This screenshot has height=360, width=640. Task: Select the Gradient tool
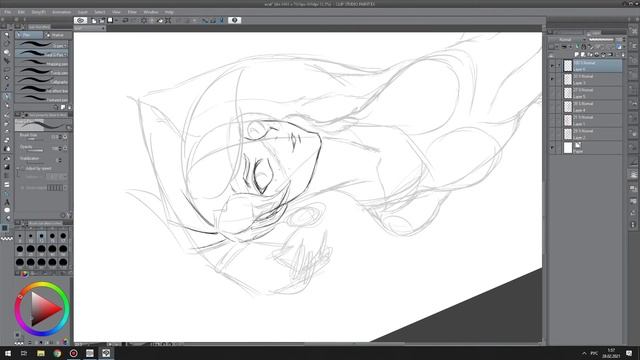(x=7, y=167)
